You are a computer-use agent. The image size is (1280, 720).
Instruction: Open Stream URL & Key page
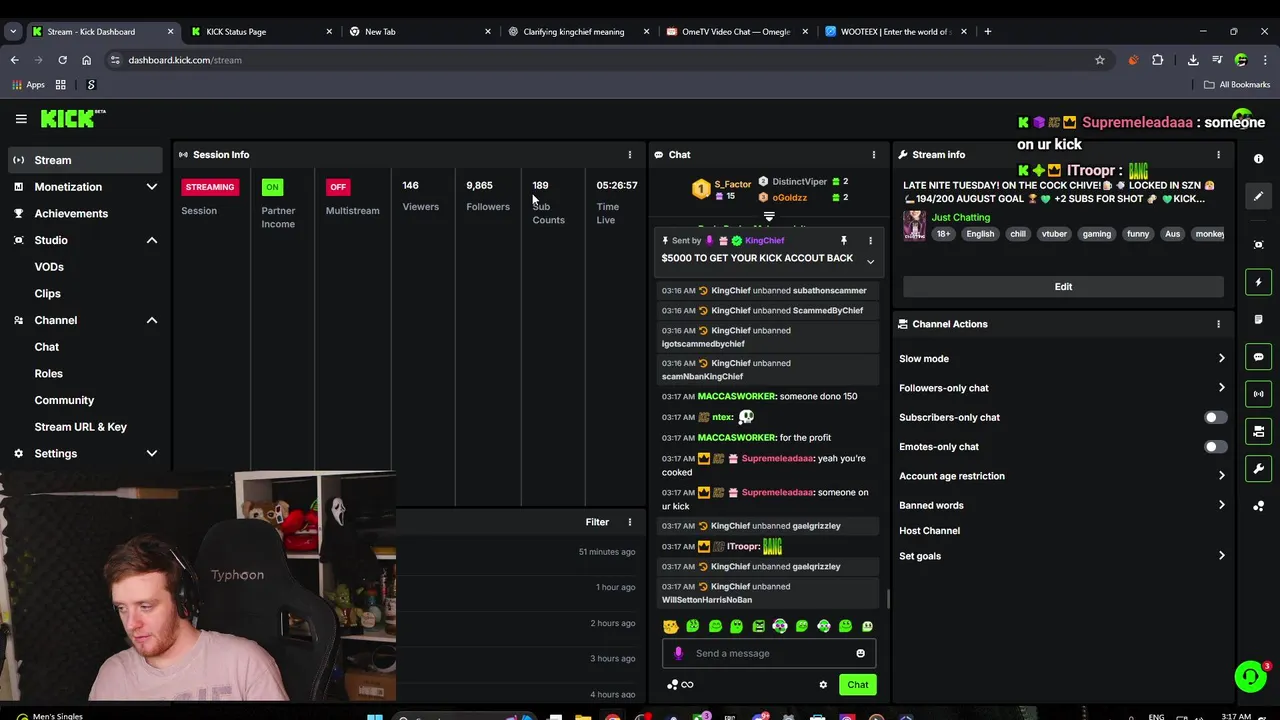tap(80, 427)
